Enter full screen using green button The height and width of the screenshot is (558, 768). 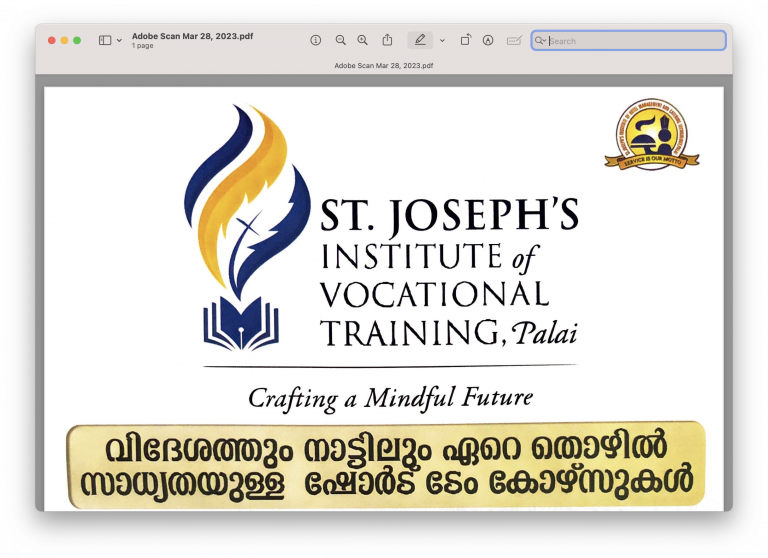click(x=78, y=40)
